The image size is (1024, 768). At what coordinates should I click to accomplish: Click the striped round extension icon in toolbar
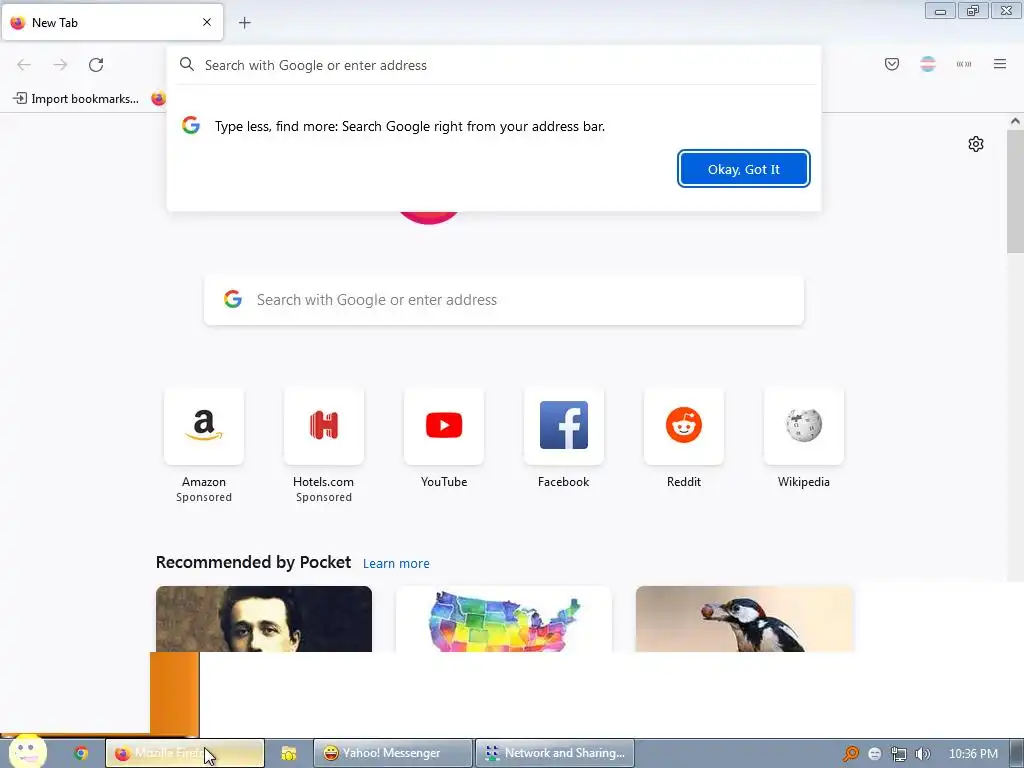[927, 64]
